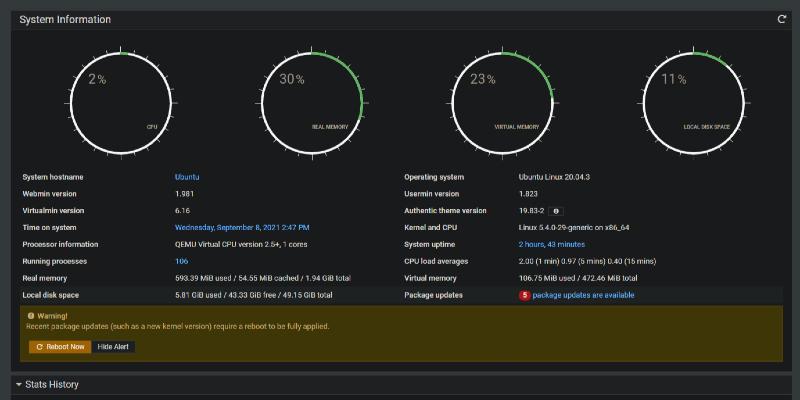Open the package updates are available link
This screenshot has height=400, width=800.
click(x=583, y=295)
